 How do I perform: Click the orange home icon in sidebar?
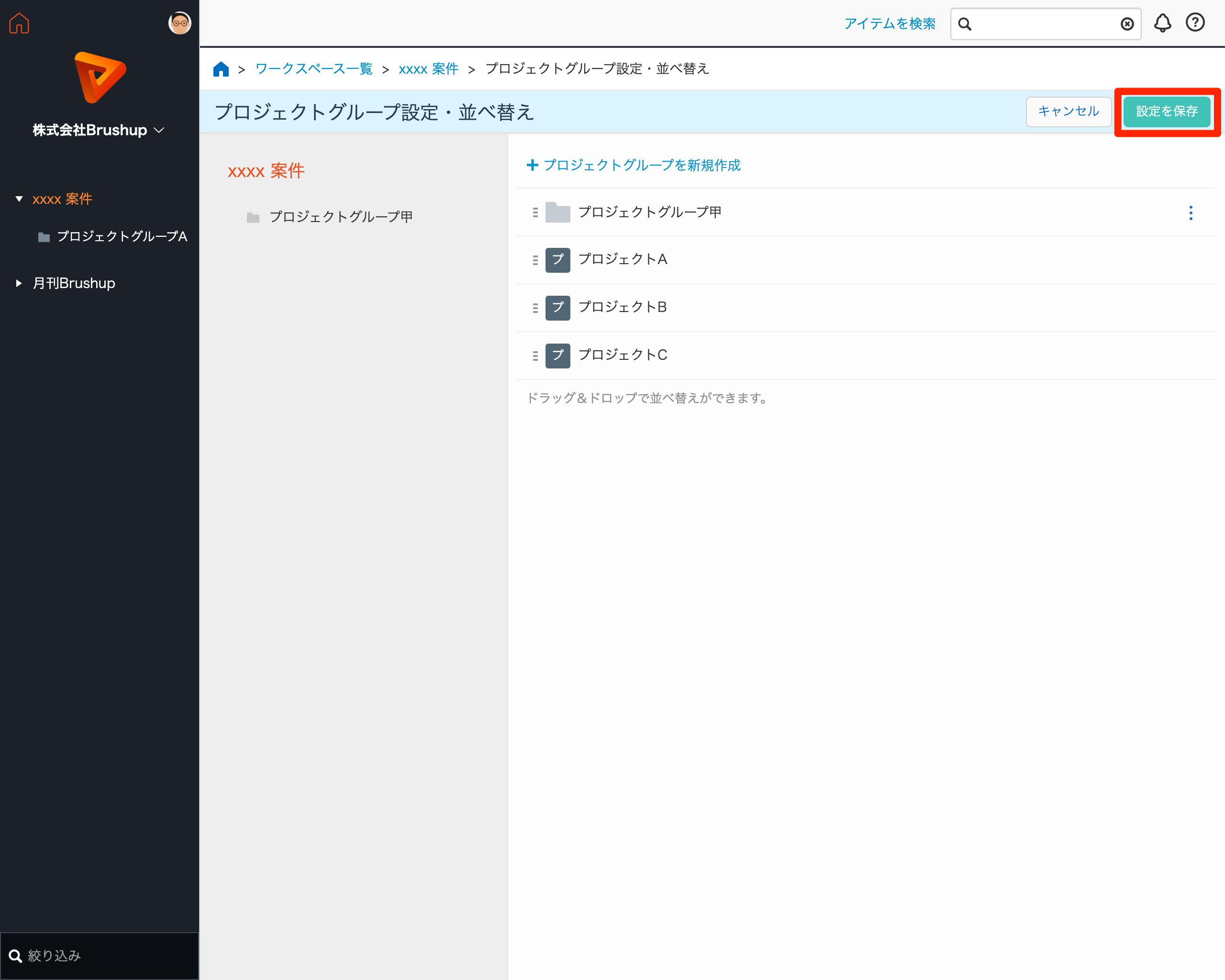pyautogui.click(x=19, y=23)
